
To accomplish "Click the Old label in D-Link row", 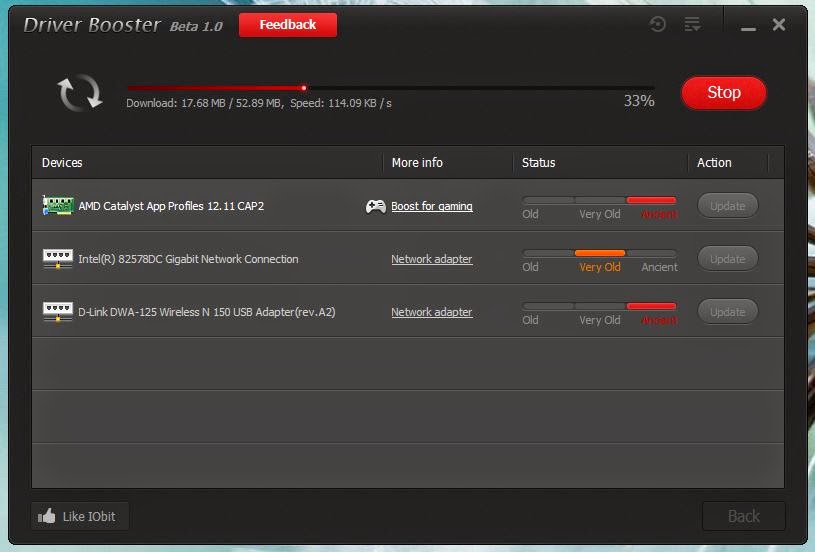I will pyautogui.click(x=530, y=320).
